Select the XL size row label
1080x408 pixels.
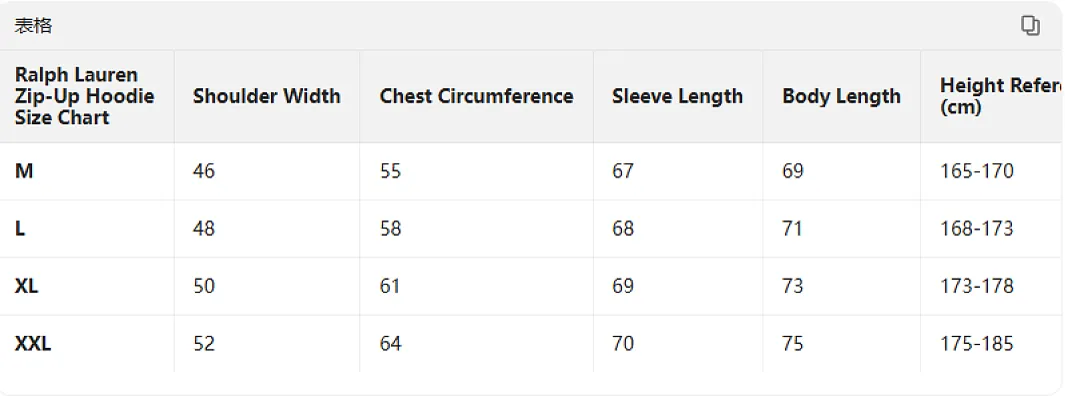pyautogui.click(x=26, y=286)
